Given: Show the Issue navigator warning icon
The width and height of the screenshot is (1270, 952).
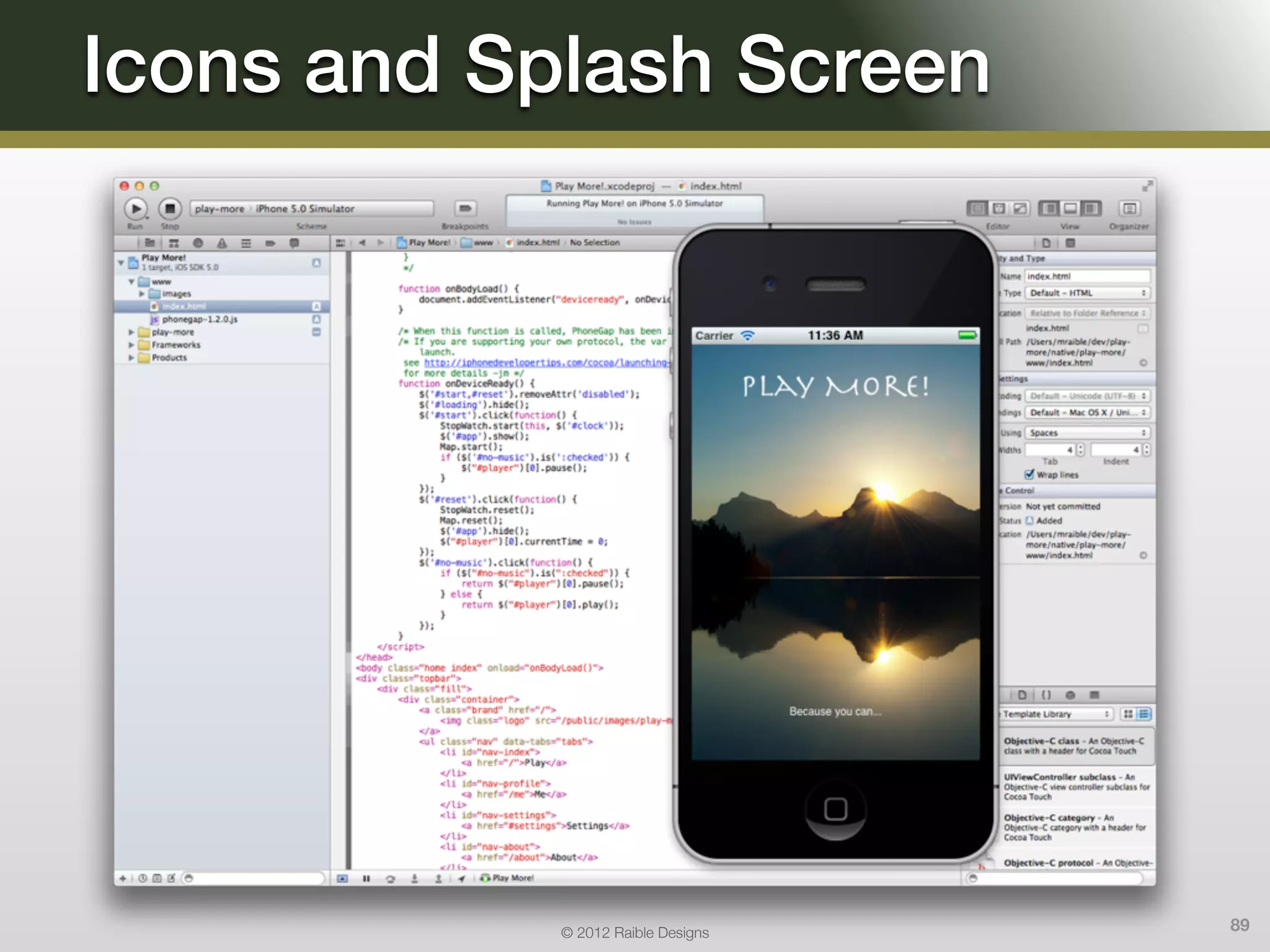Looking at the screenshot, I should [222, 243].
